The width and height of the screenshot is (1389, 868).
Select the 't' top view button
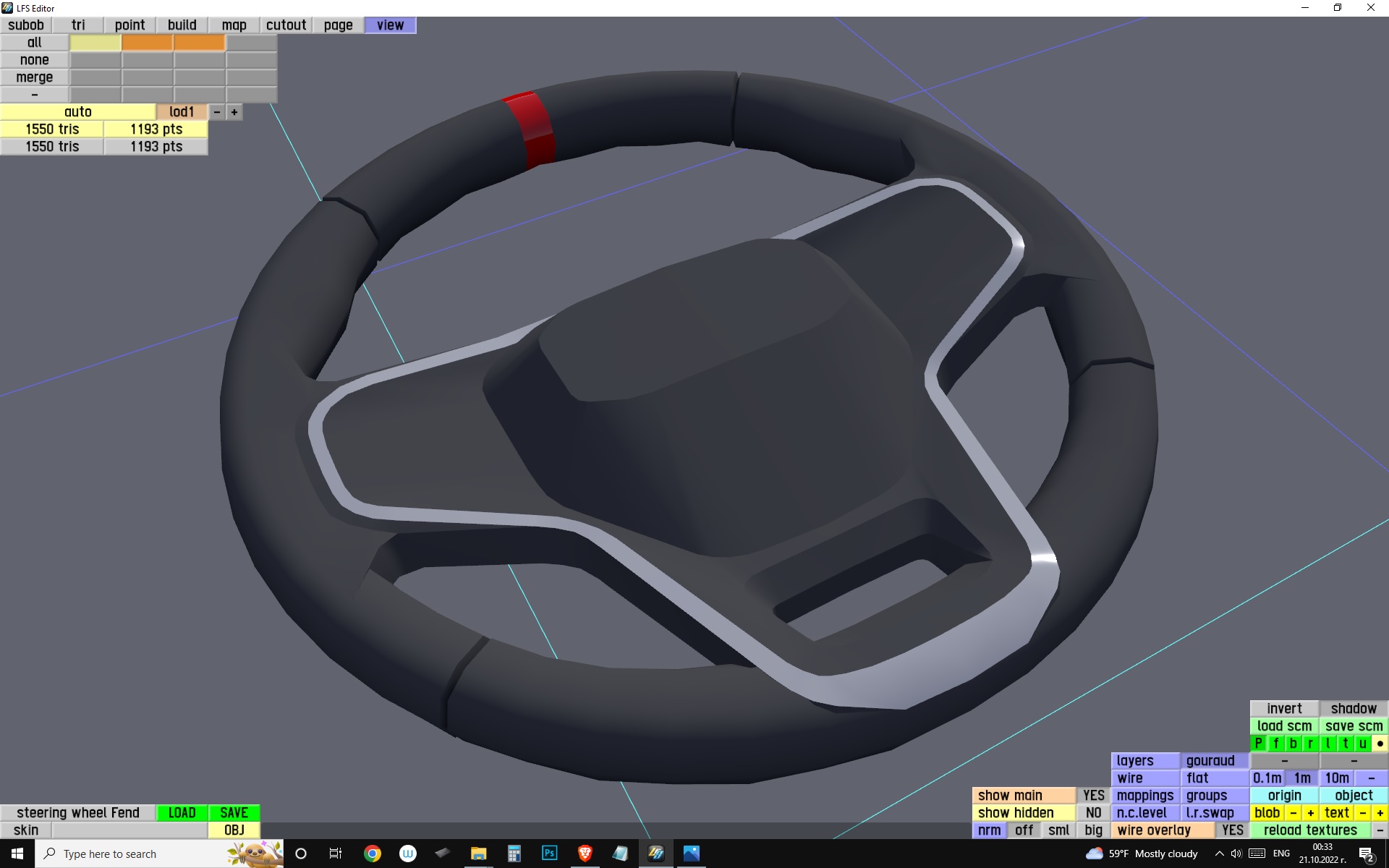[1345, 743]
